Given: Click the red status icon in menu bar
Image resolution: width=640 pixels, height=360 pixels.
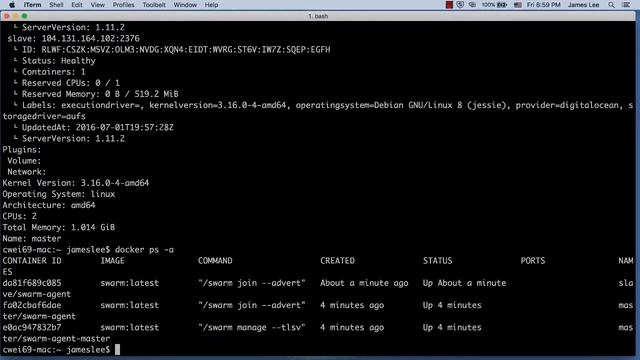Looking at the screenshot, I should (449, 5).
